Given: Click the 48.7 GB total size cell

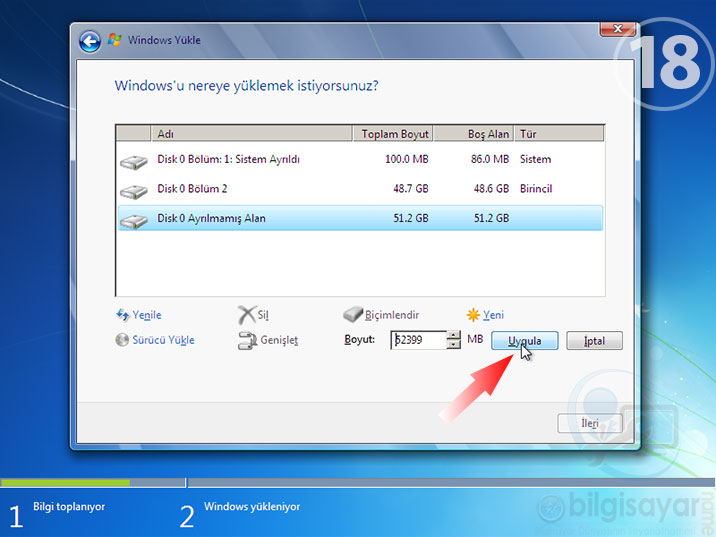Looking at the screenshot, I should tap(411, 189).
